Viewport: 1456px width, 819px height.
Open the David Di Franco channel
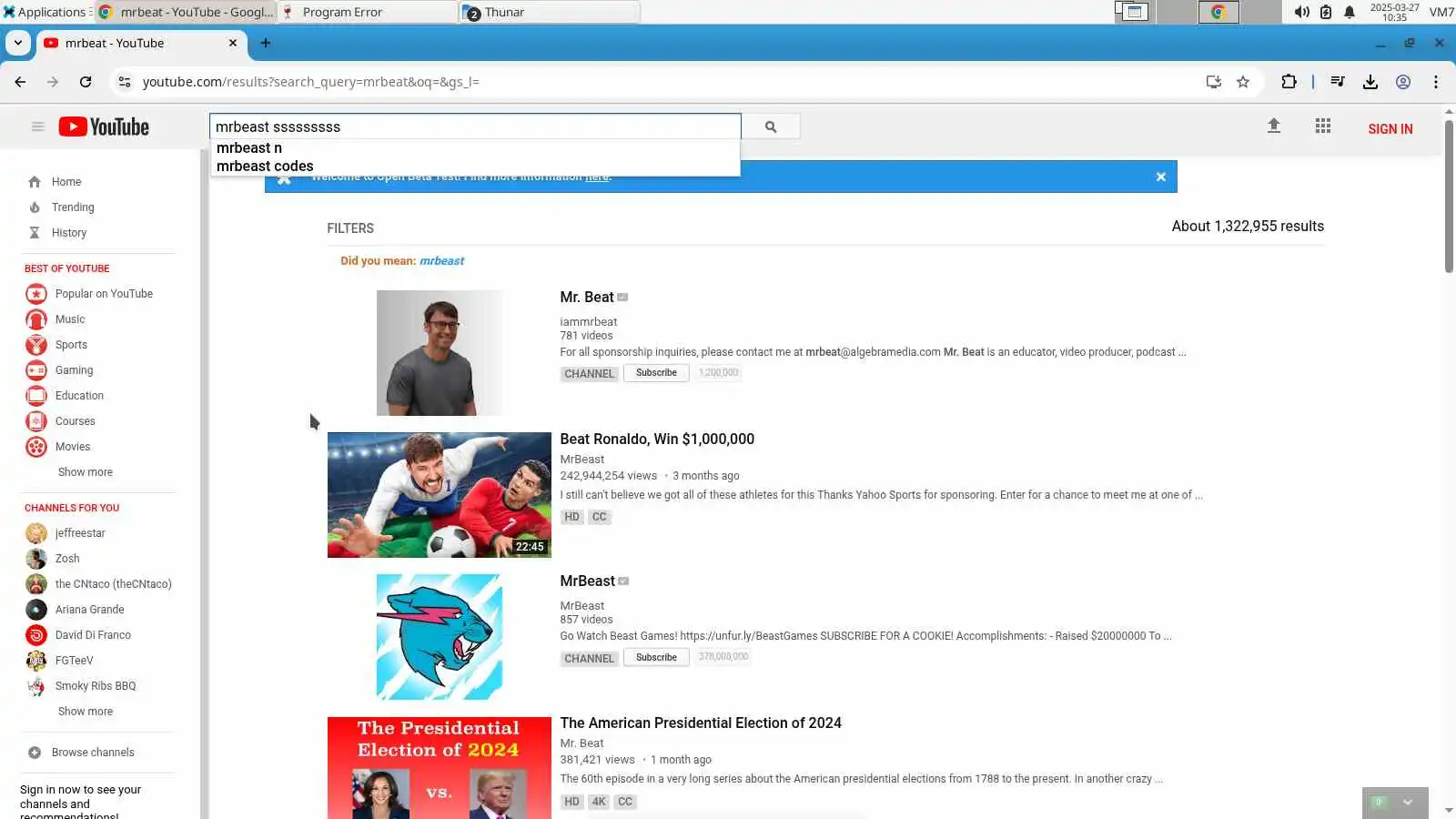(93, 635)
